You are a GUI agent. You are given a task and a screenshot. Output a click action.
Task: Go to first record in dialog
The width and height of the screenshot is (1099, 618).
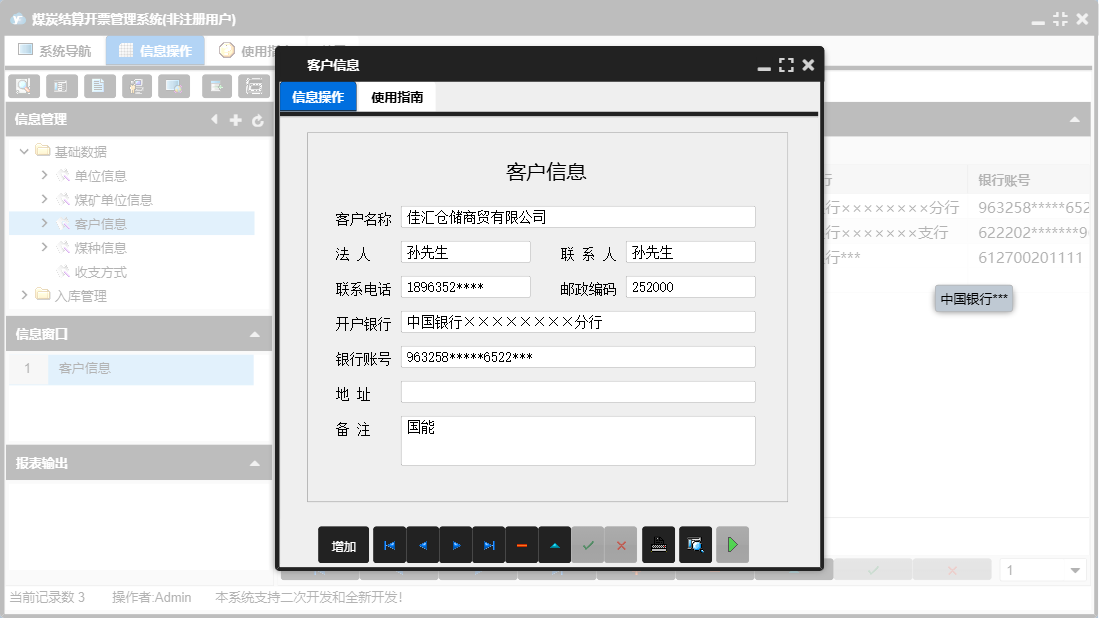(389, 545)
